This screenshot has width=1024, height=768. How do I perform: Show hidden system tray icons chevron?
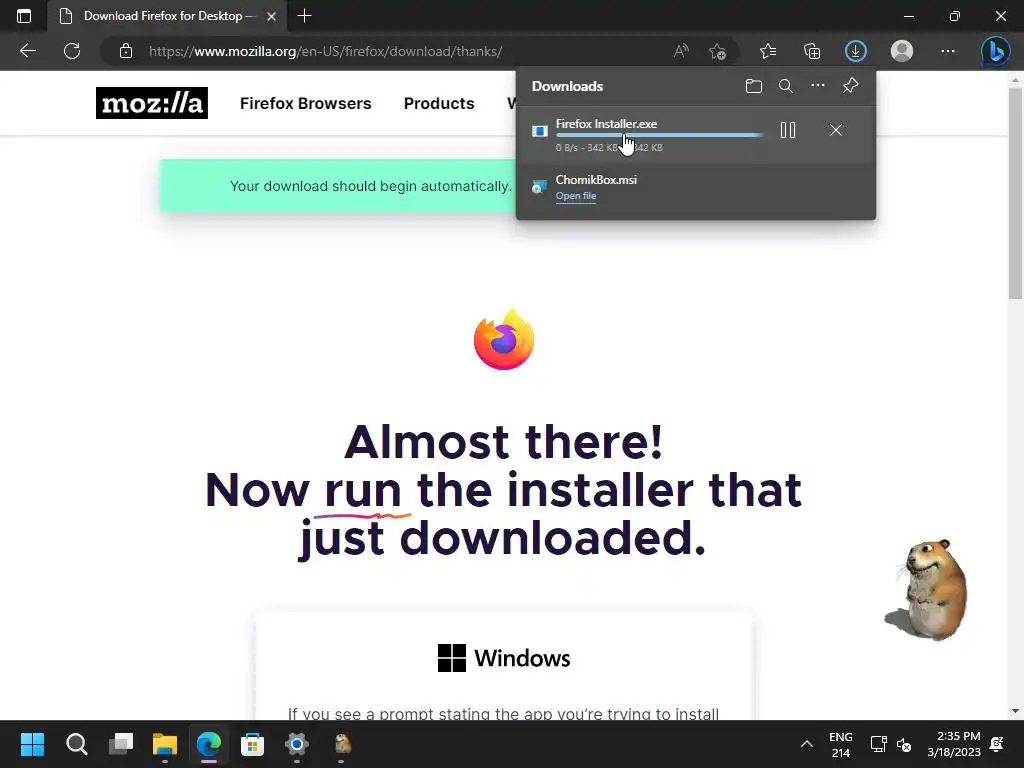click(807, 744)
